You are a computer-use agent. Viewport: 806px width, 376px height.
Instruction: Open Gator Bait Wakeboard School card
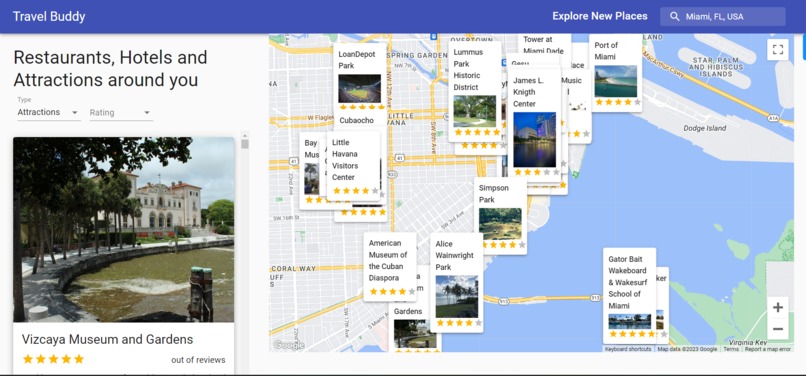[x=629, y=295]
